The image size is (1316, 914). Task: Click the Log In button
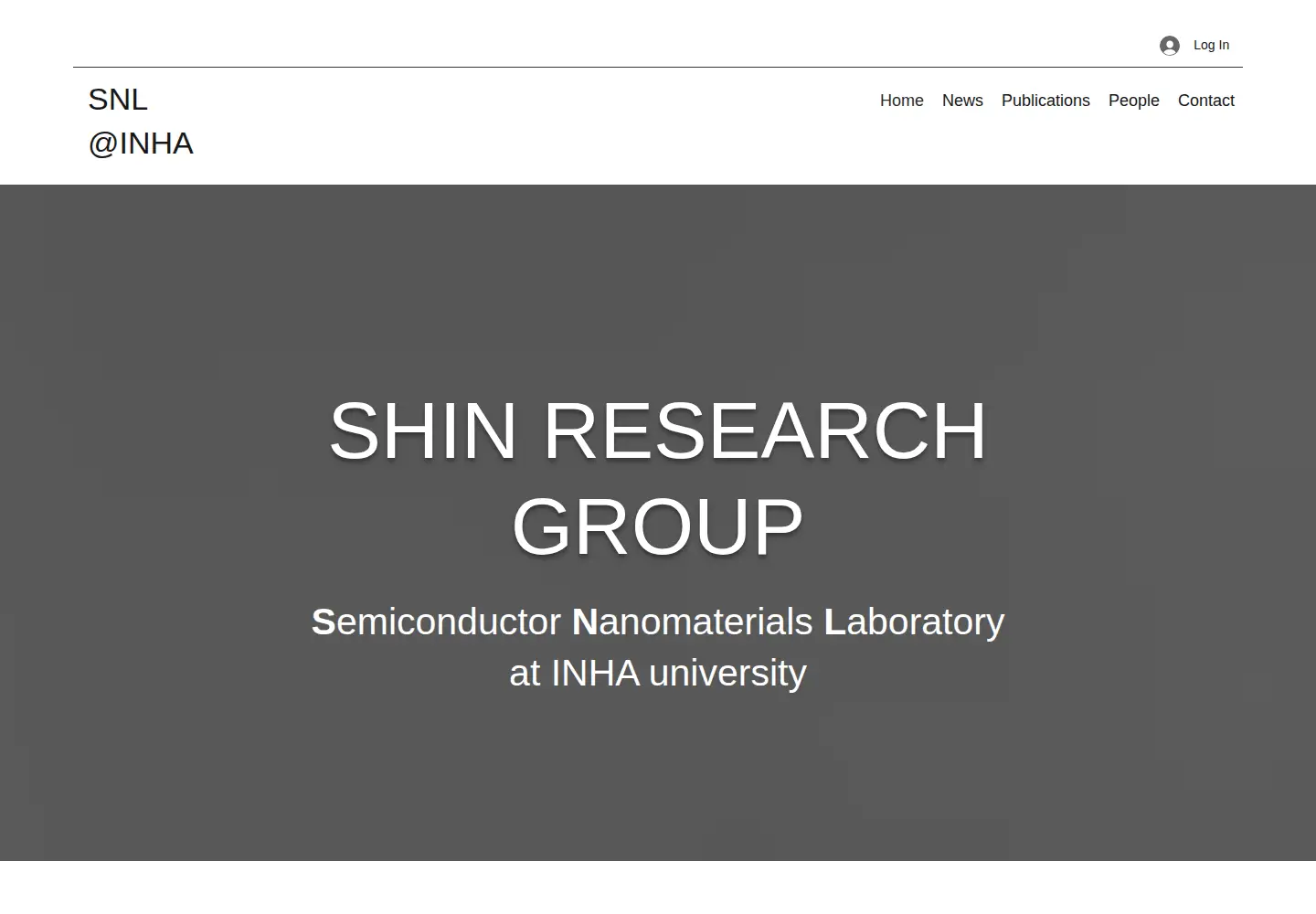(x=1194, y=46)
